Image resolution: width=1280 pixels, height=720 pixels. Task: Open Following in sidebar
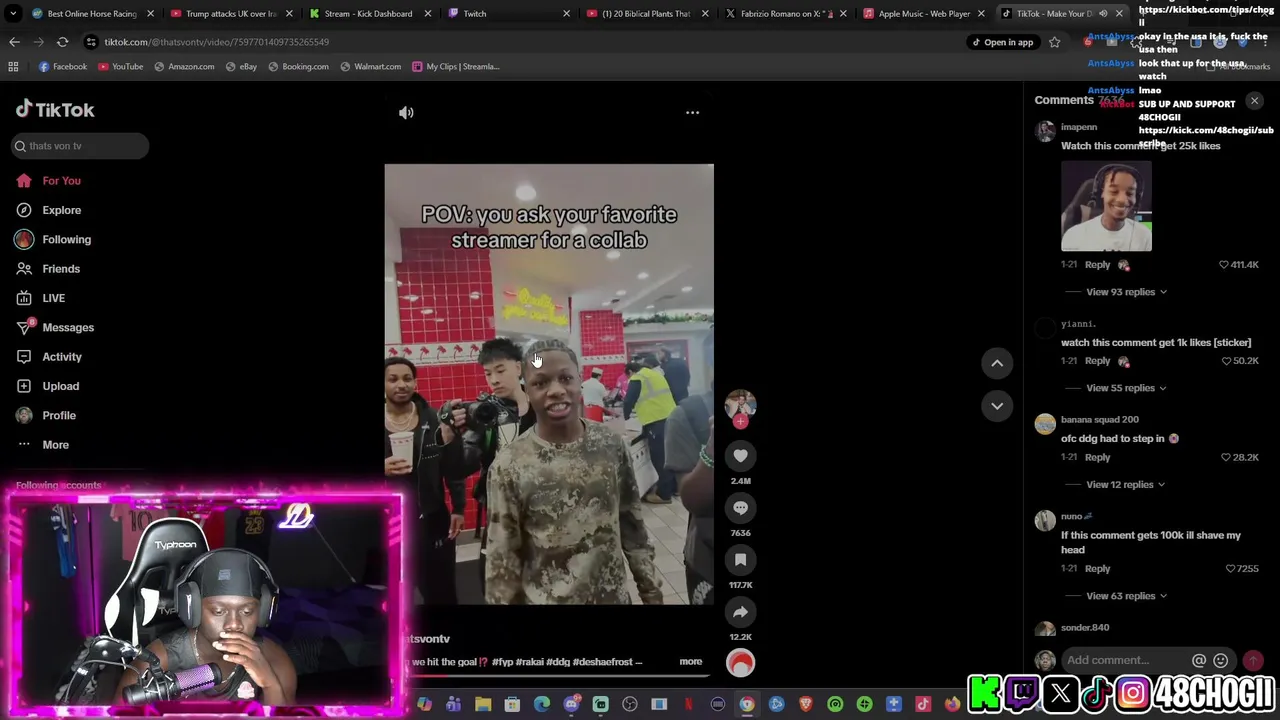pos(66,240)
